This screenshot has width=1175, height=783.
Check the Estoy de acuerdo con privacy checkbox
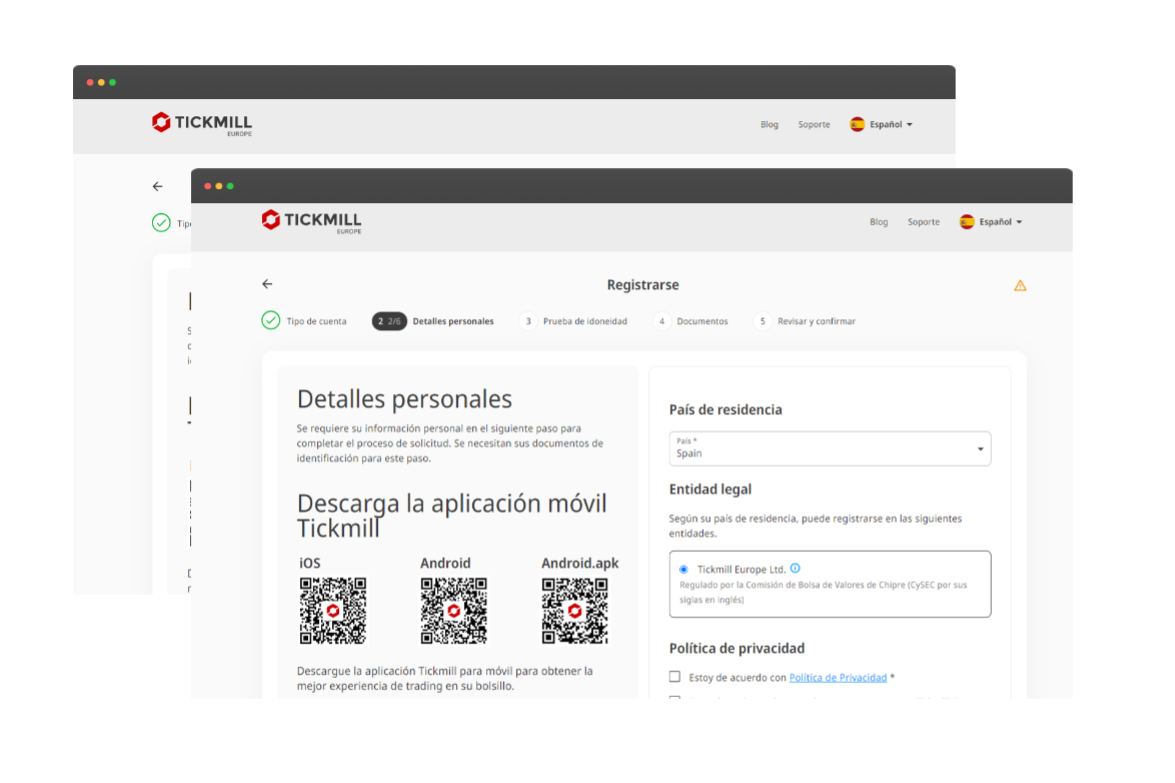675,677
